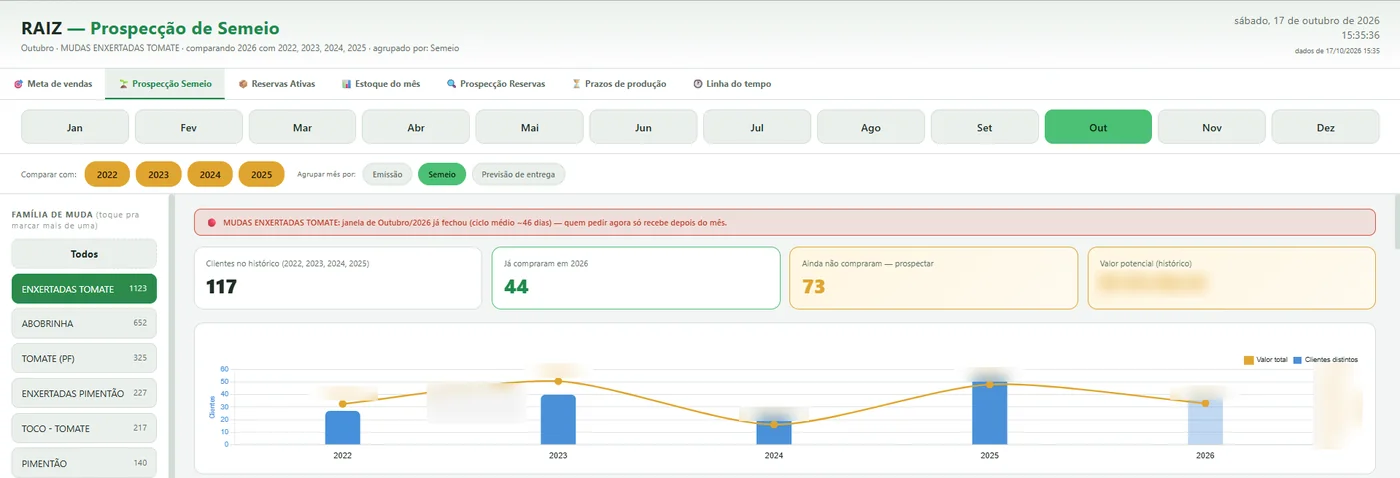Click the family list sidebar scrollbar

tap(171, 337)
